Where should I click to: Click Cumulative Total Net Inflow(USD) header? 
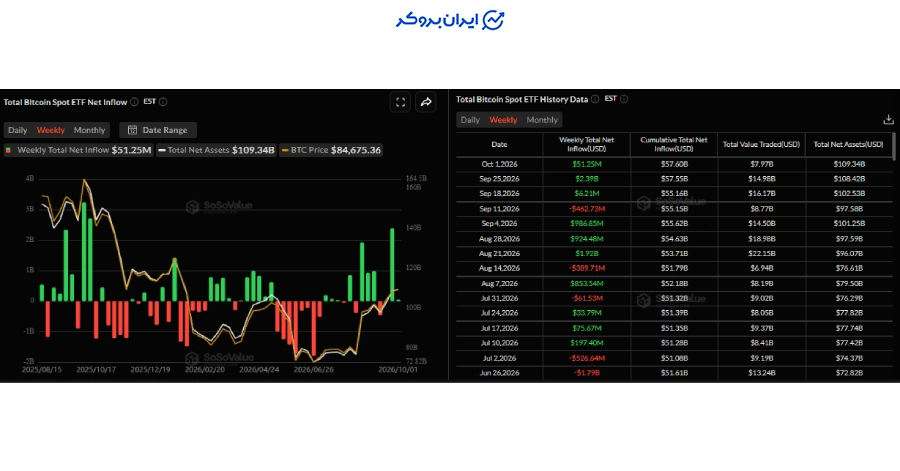tap(674, 145)
